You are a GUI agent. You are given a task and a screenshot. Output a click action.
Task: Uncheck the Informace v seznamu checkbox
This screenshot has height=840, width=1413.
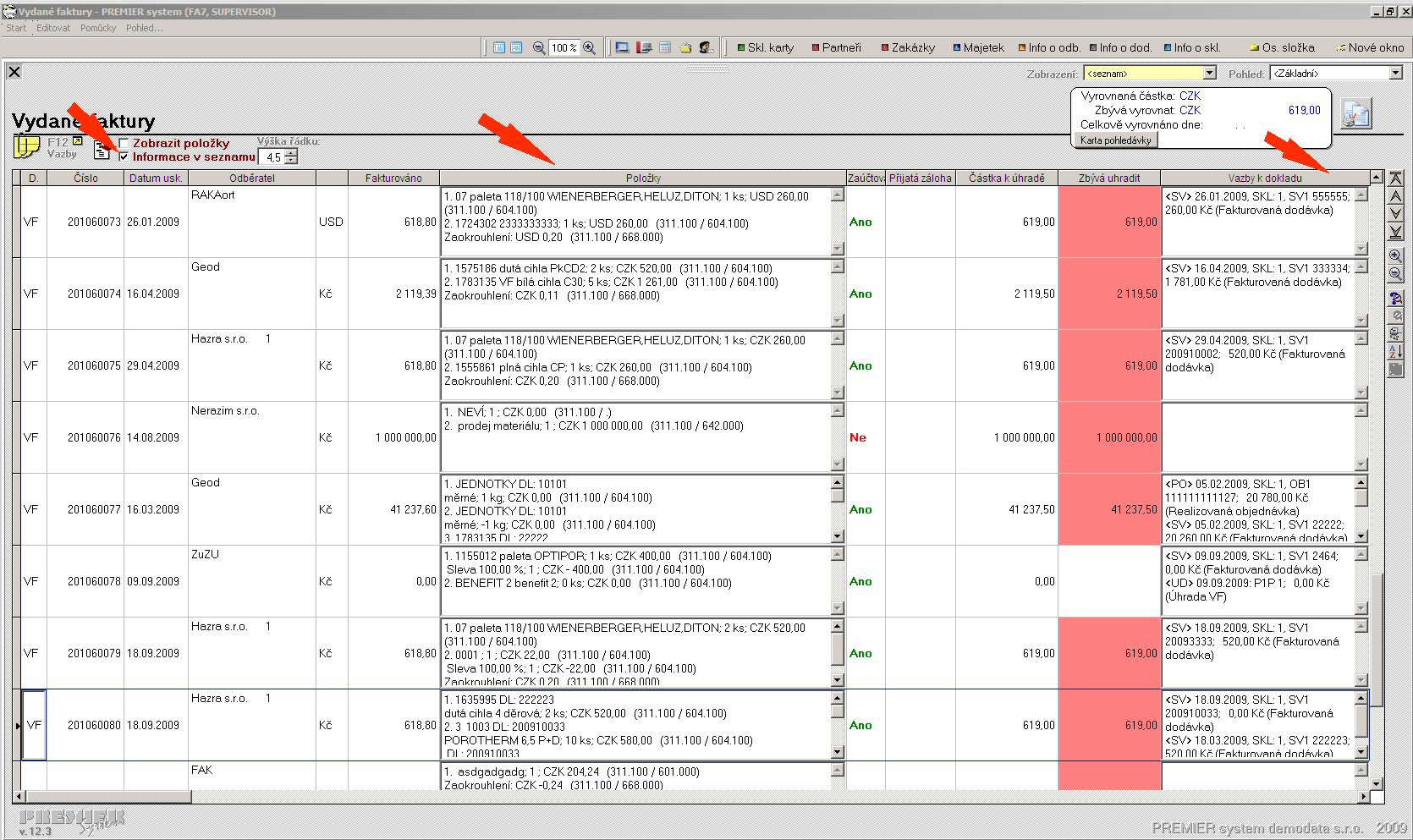[124, 156]
